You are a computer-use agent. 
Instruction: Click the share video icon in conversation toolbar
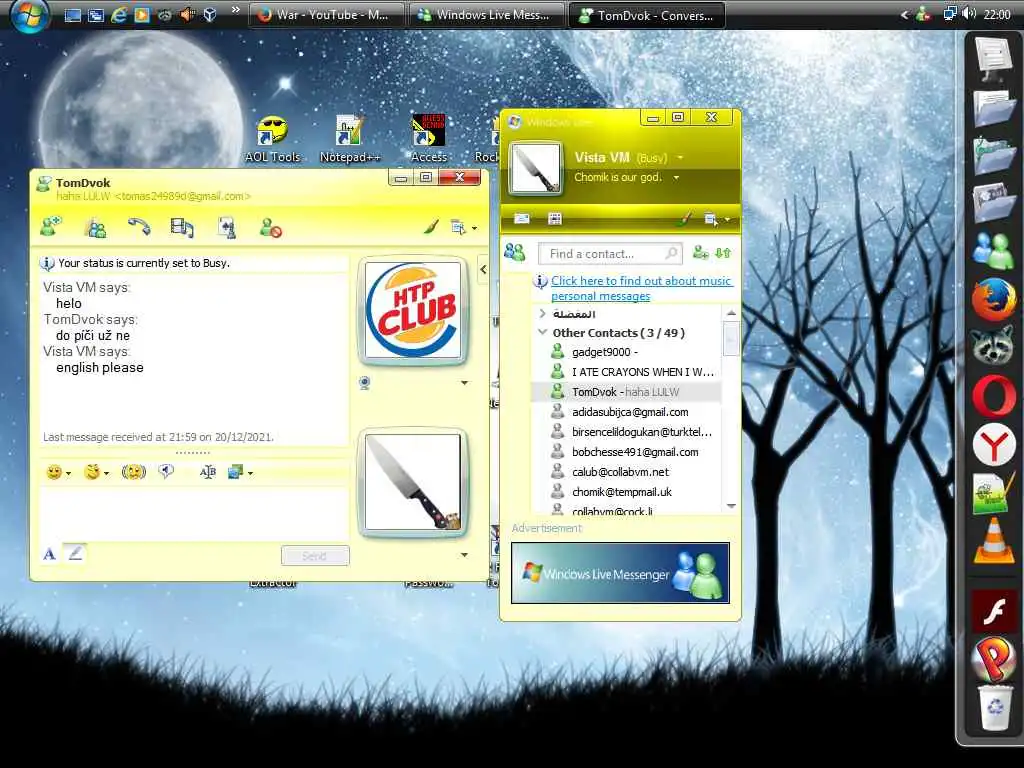[182, 227]
